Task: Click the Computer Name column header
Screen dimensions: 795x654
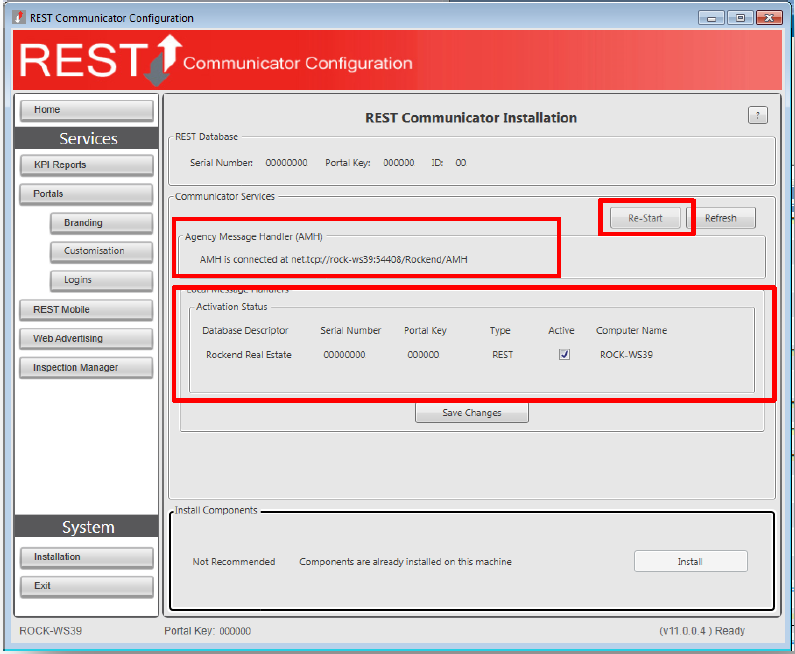Action: (631, 331)
